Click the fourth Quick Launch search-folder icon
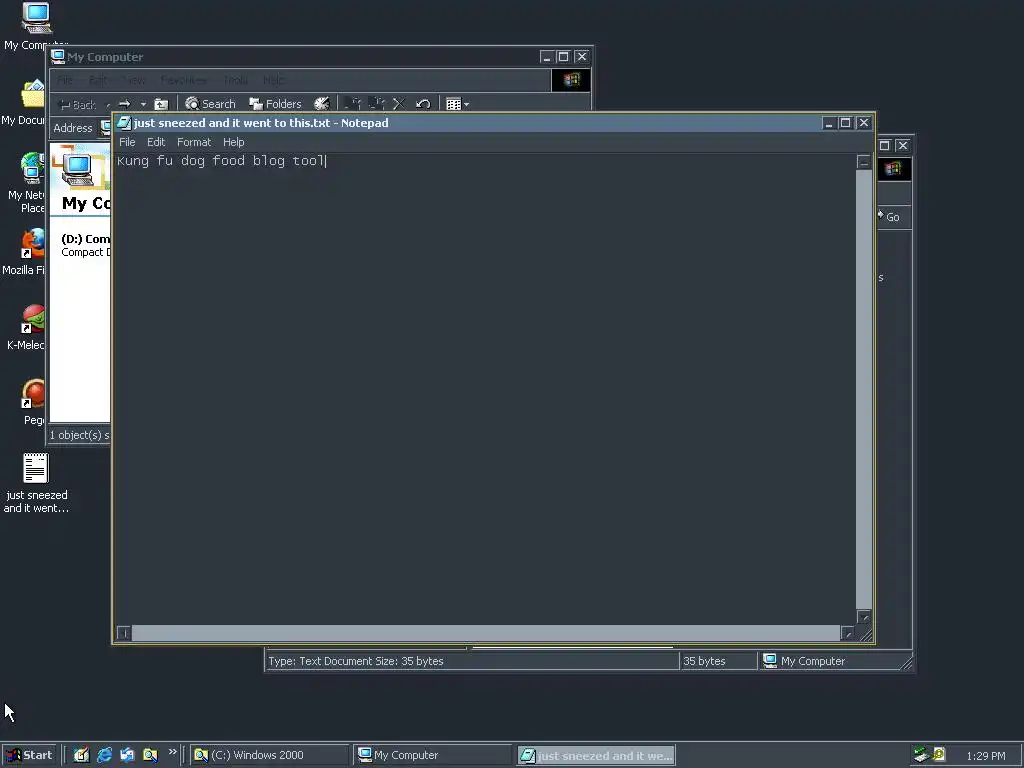This screenshot has width=1024, height=768. (150, 755)
